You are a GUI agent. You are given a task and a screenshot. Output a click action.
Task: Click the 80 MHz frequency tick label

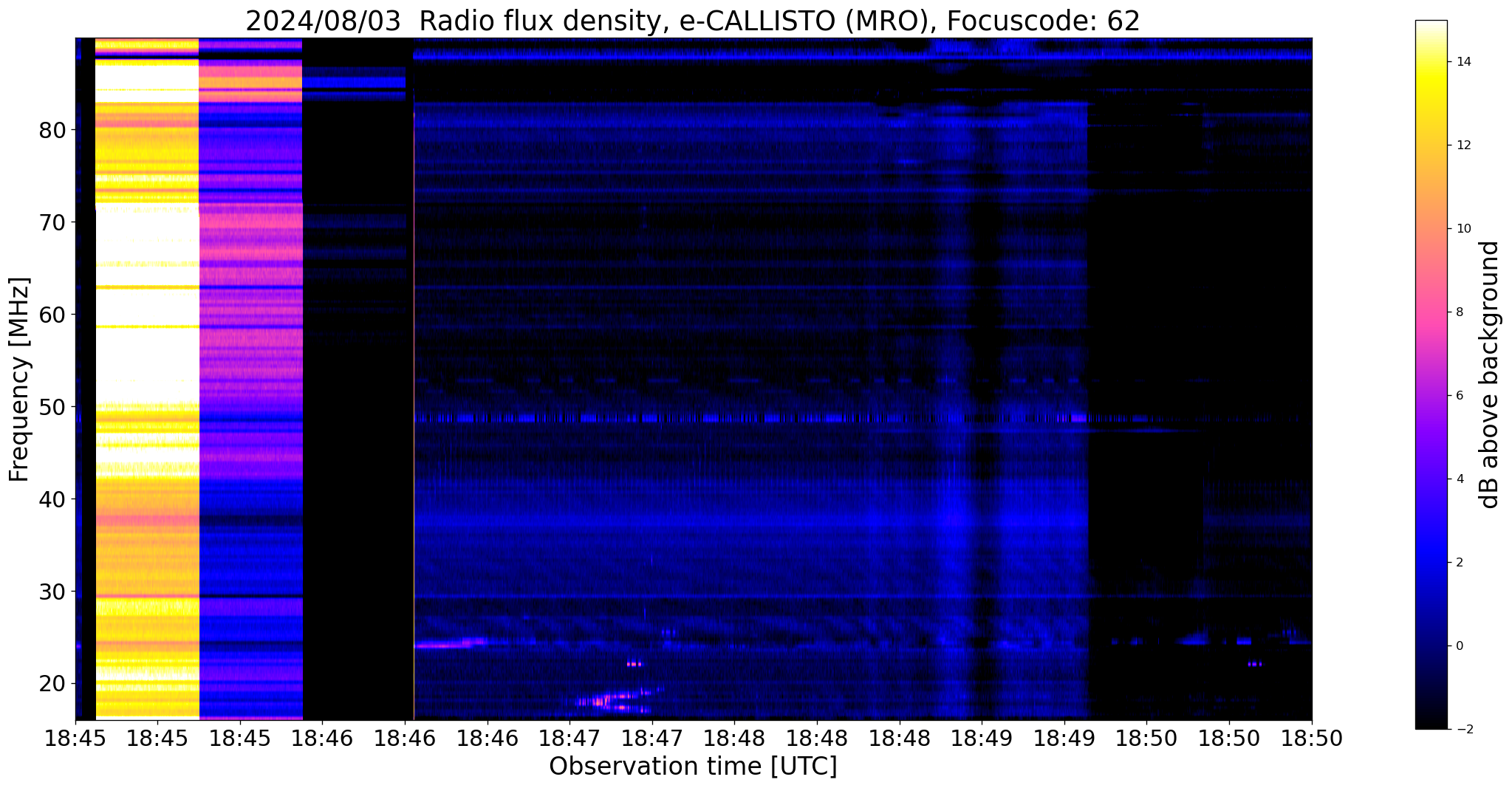pos(52,131)
